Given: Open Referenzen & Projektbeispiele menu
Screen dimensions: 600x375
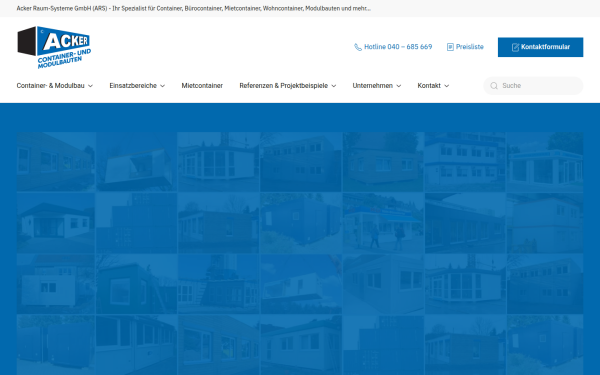Looking at the screenshot, I should pos(288,86).
